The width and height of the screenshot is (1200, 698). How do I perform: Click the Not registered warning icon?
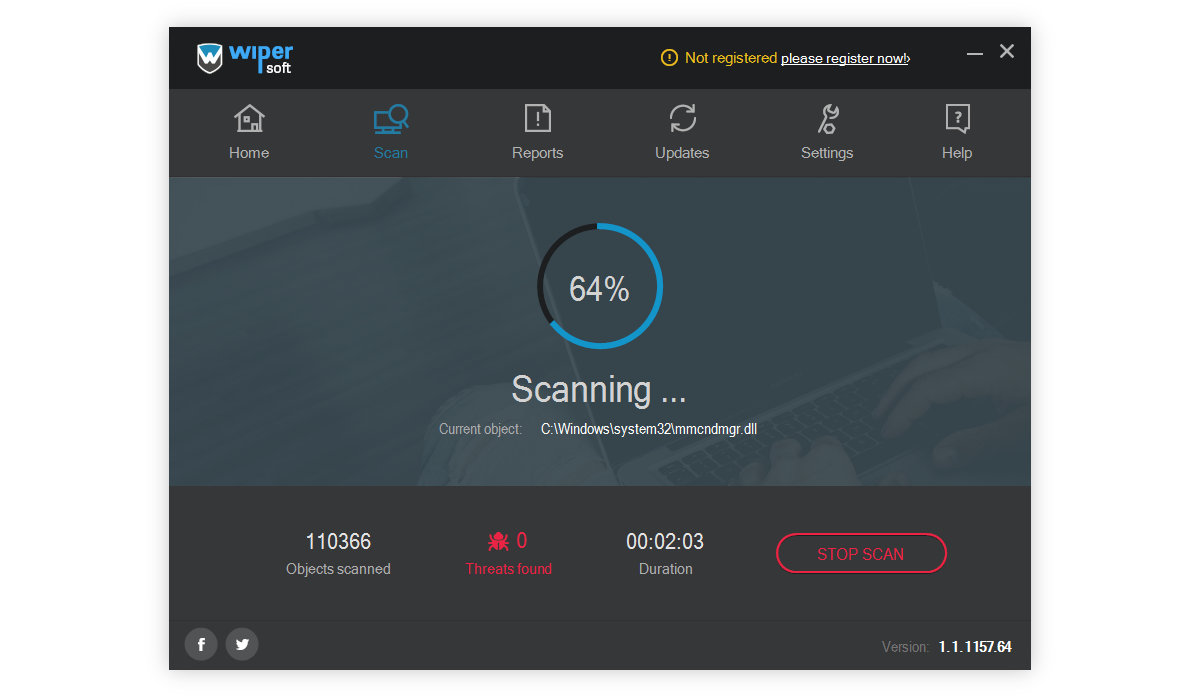(x=670, y=58)
